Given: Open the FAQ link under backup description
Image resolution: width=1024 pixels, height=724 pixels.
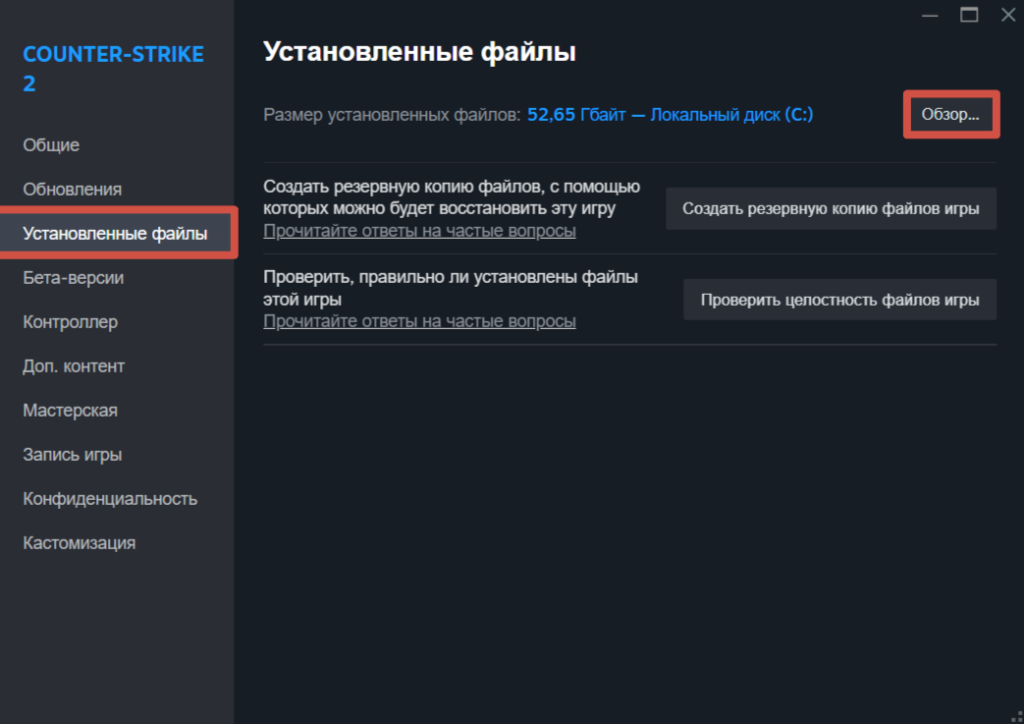Looking at the screenshot, I should coord(419,231).
